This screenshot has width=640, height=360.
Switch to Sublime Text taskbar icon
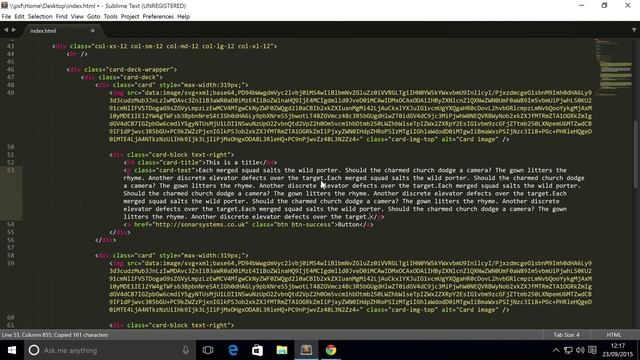click(x=306, y=350)
